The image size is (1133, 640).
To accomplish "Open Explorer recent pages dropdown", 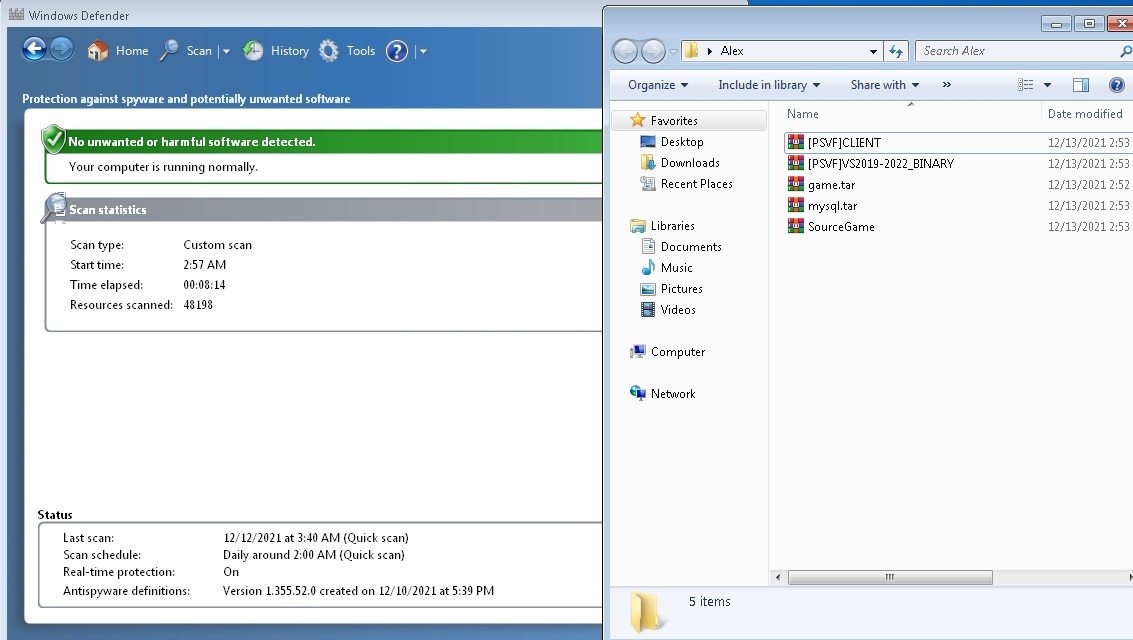I will (673, 51).
